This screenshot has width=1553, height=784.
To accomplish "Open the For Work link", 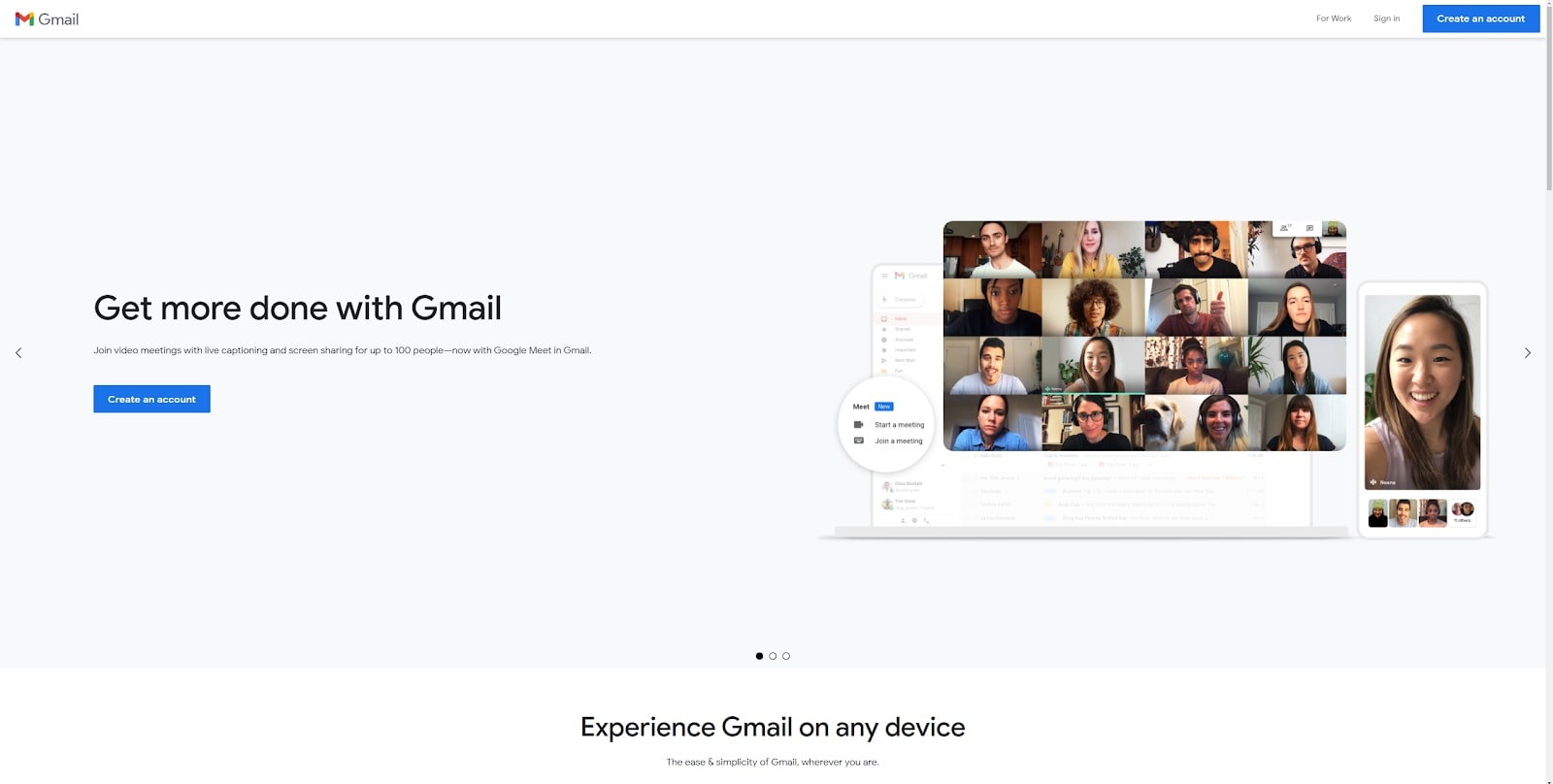I will (1333, 18).
